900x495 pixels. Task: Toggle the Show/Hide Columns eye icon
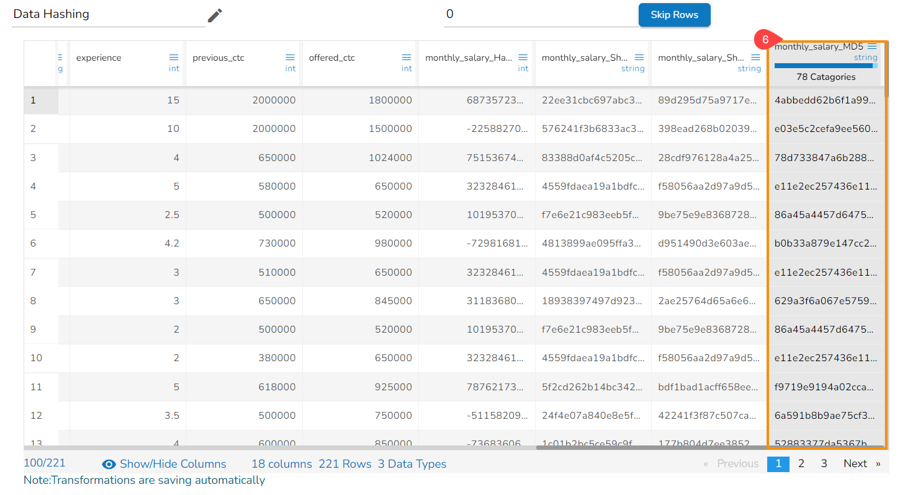click(109, 464)
